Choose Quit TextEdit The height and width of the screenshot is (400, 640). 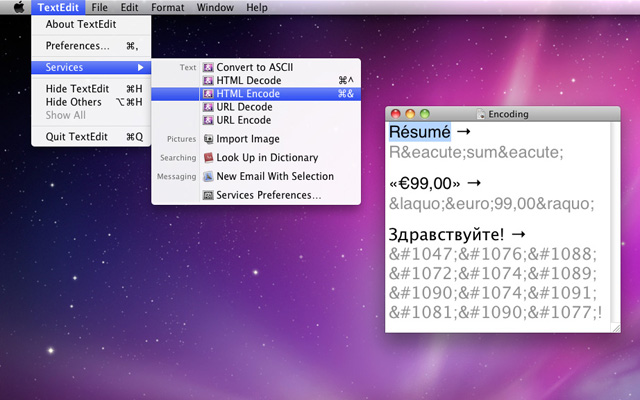click(91, 137)
